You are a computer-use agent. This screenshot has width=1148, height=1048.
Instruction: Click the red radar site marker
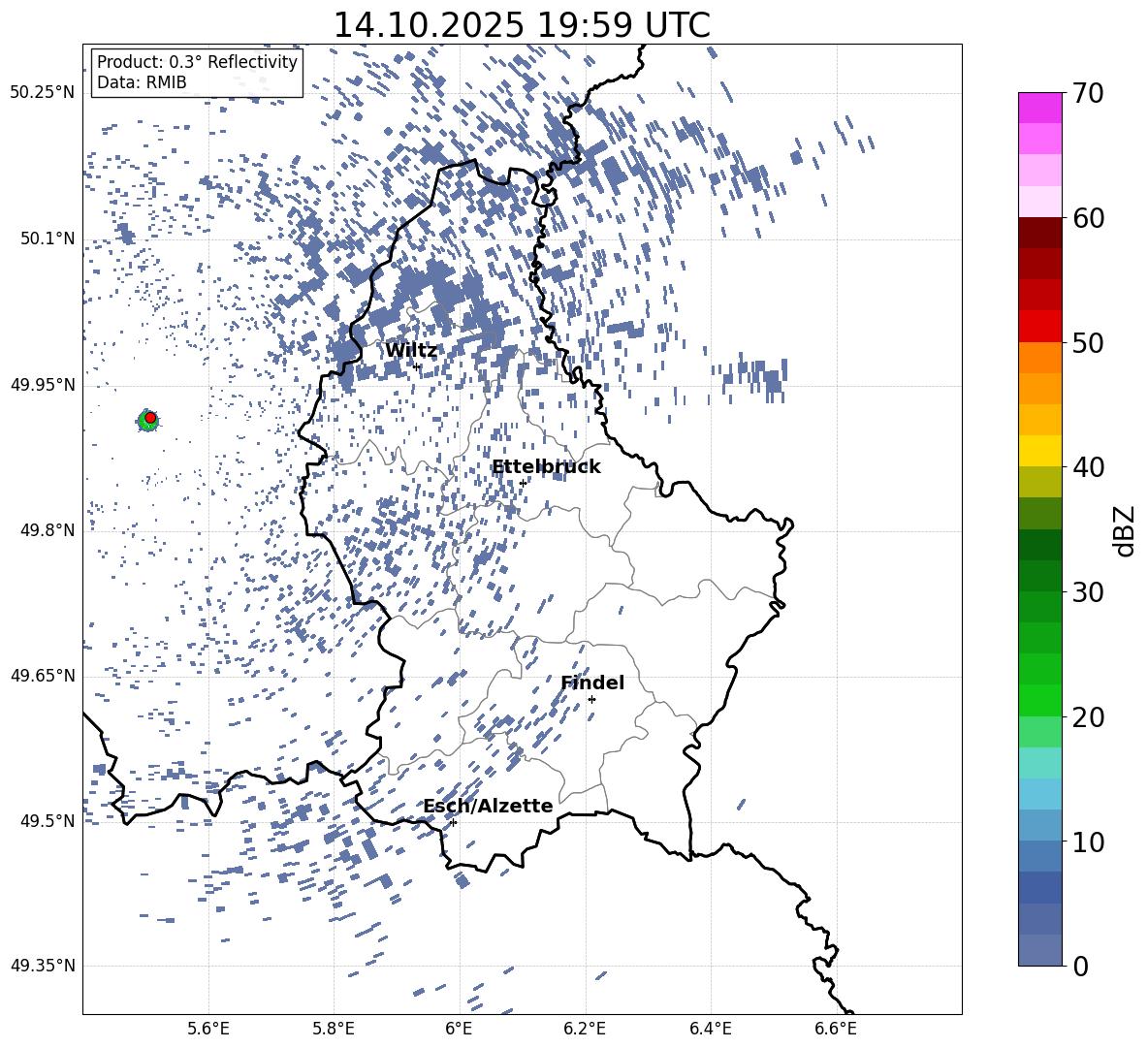pos(150,417)
